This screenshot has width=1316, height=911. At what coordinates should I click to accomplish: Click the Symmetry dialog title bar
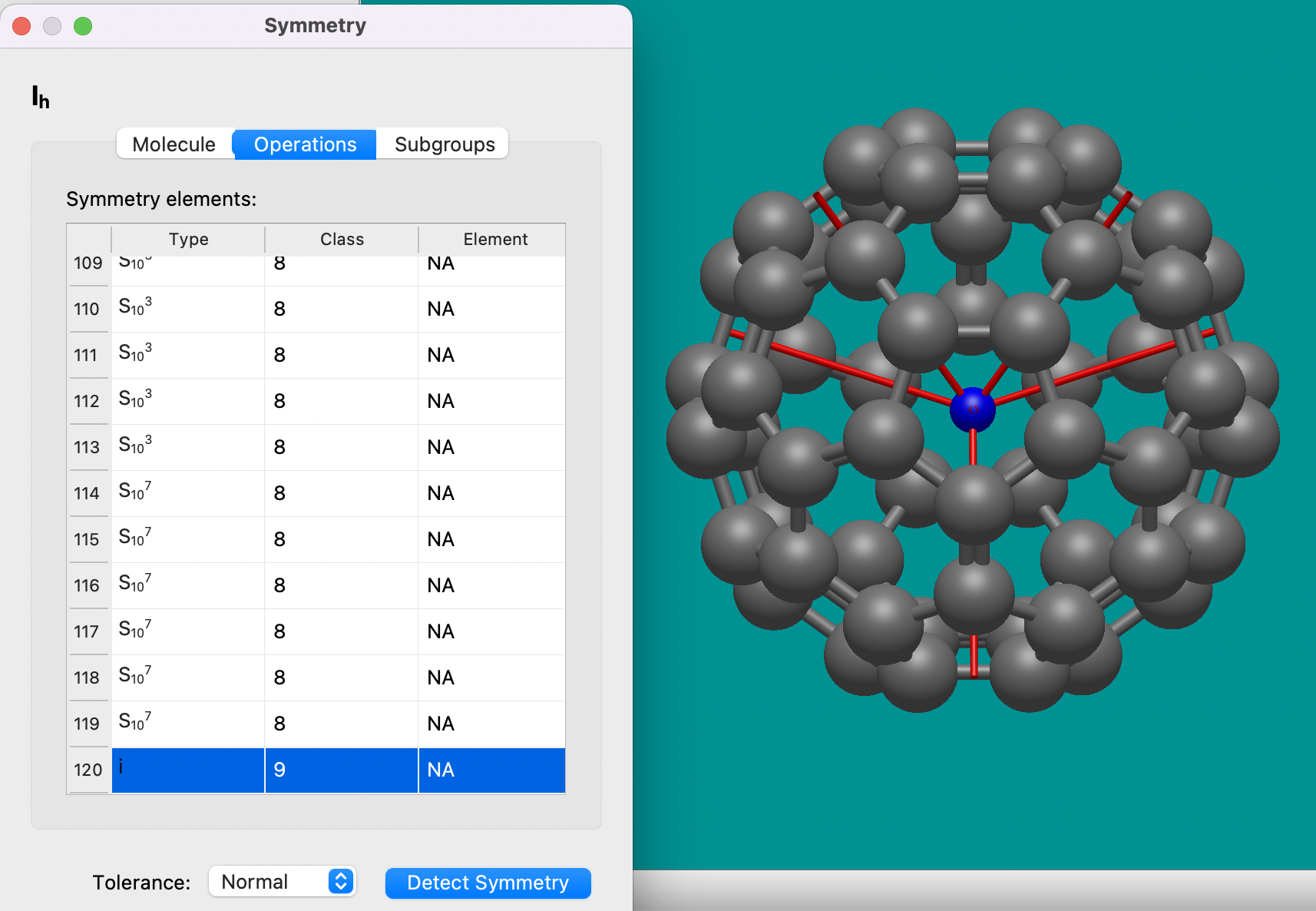click(x=315, y=25)
